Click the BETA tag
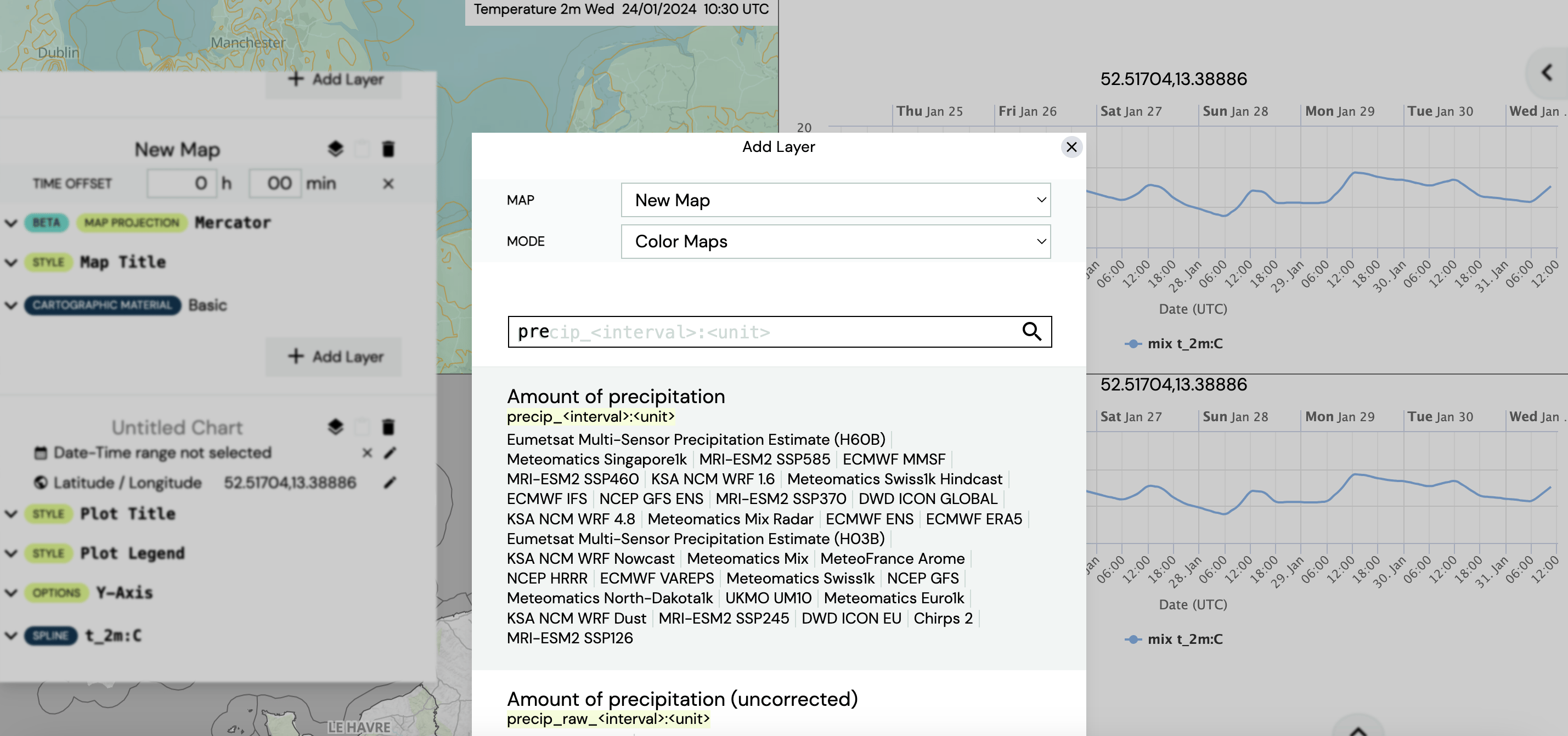This screenshot has width=1568, height=736. coord(46,223)
